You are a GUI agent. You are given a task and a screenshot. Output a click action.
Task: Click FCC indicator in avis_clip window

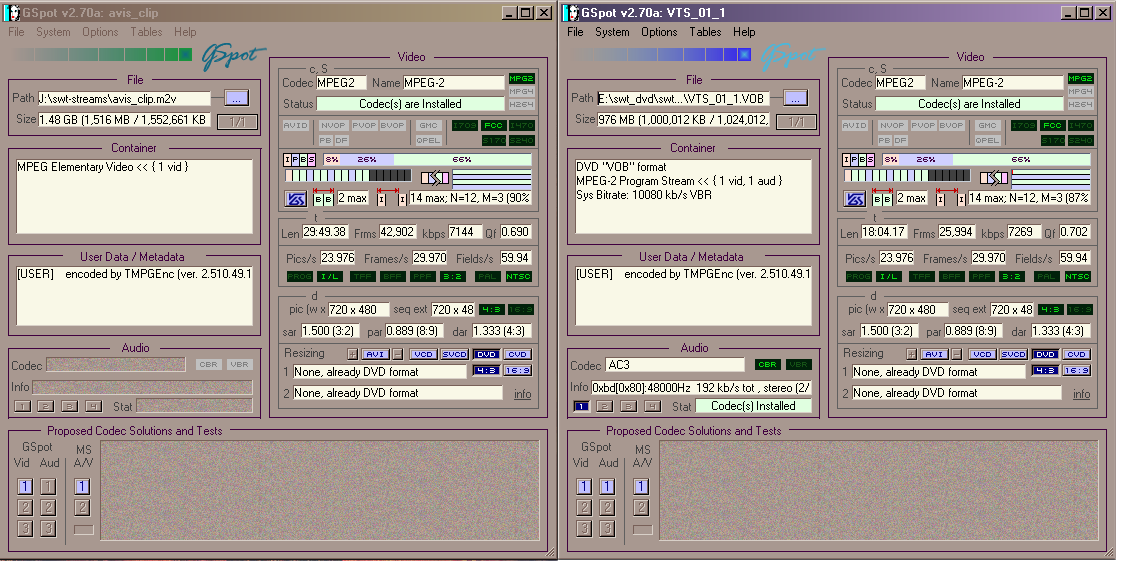pos(493,126)
